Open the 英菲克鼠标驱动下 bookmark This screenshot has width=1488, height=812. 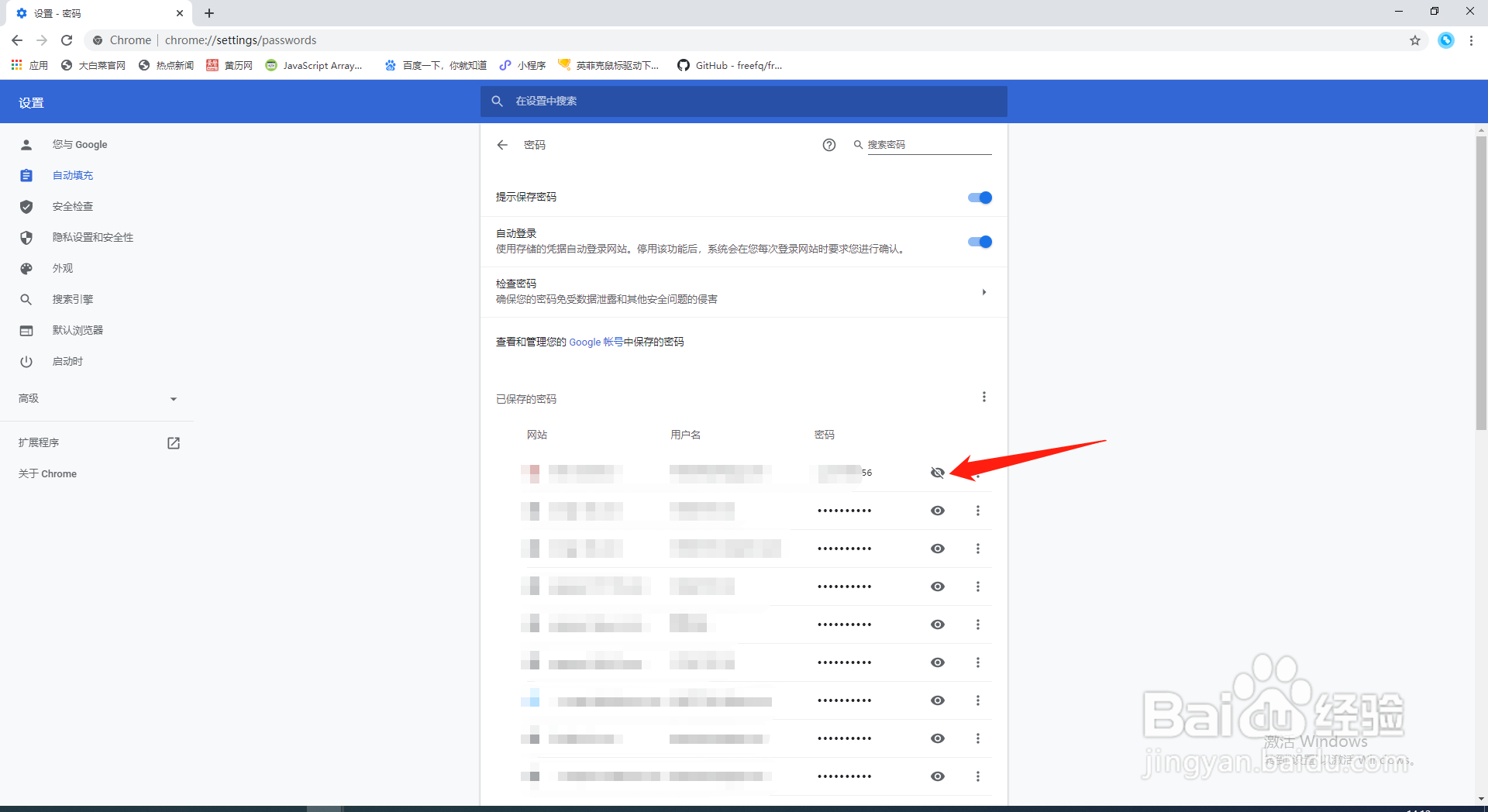point(608,66)
